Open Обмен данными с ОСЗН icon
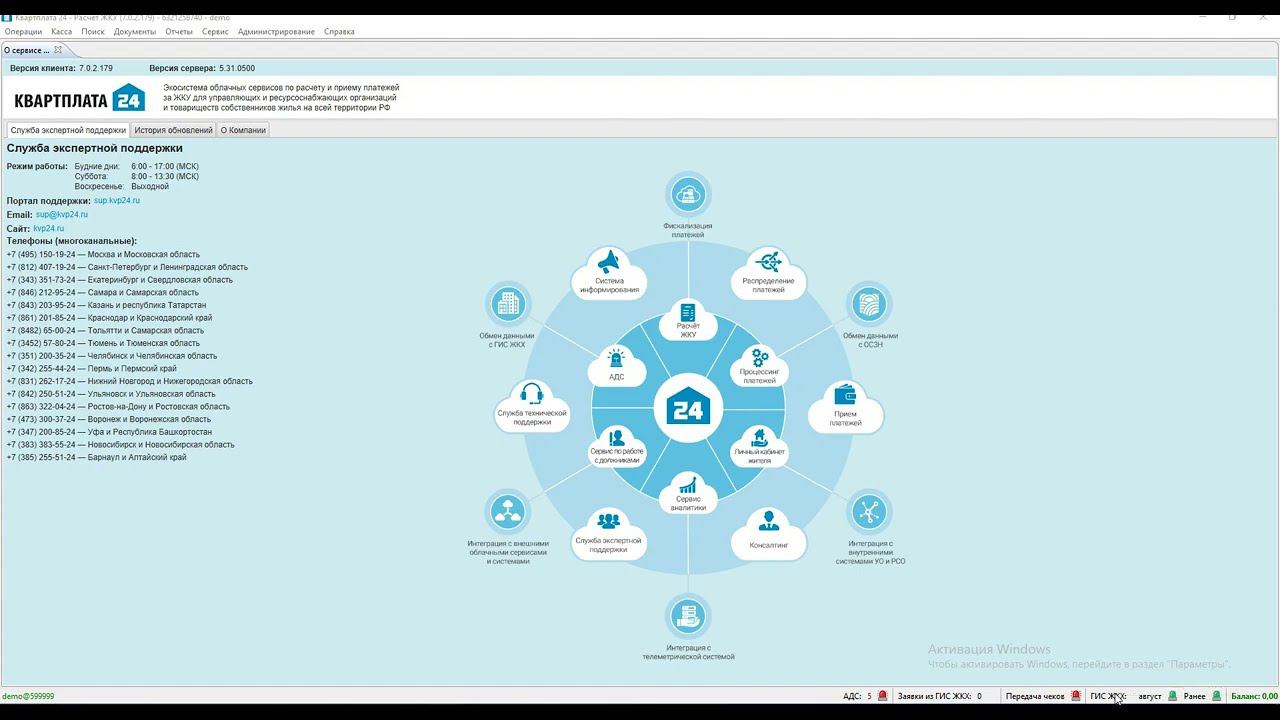Image resolution: width=1280 pixels, height=720 pixels. coord(869,304)
